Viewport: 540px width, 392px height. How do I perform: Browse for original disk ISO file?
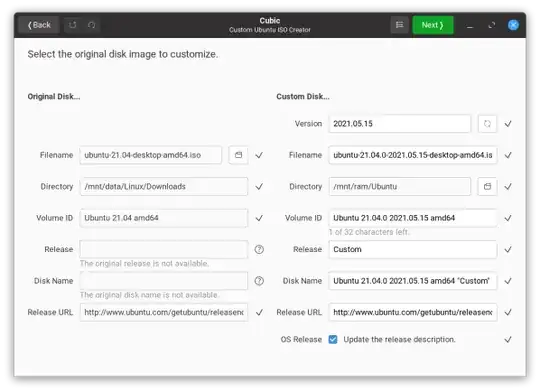point(238,155)
